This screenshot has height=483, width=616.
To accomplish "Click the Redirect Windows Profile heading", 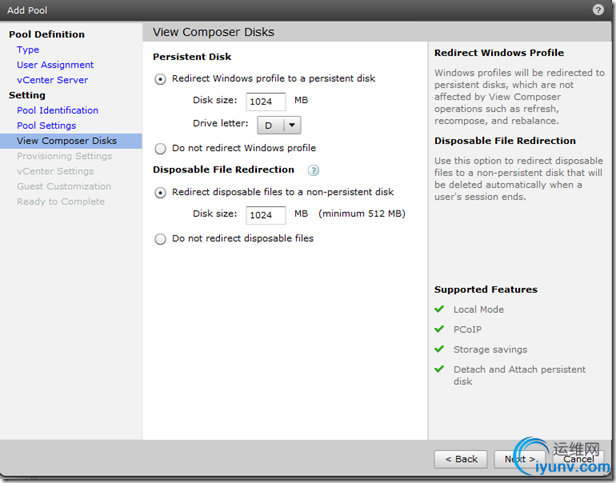I will click(499, 53).
